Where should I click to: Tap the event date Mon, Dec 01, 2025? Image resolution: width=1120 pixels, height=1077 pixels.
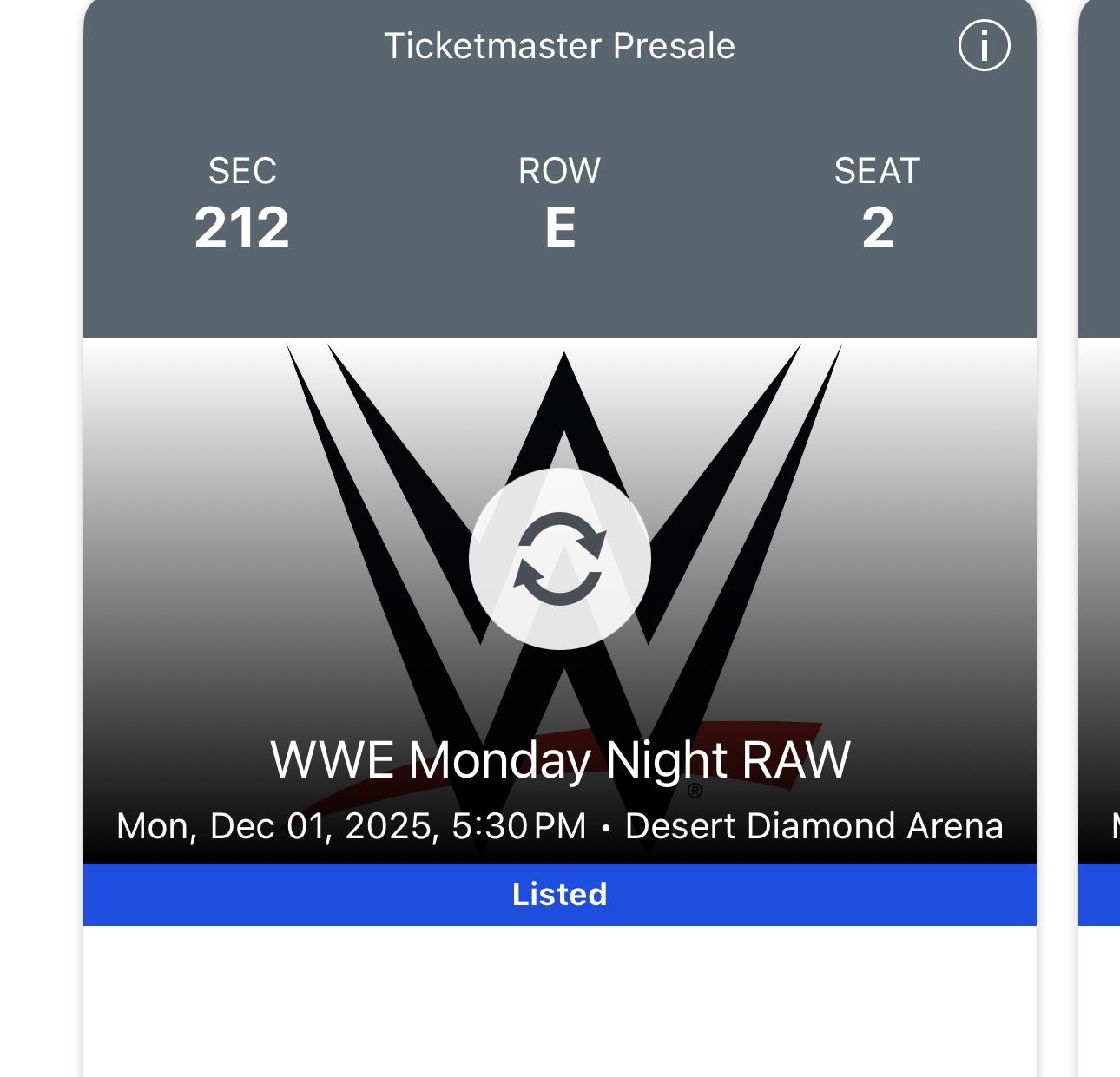tap(287, 825)
